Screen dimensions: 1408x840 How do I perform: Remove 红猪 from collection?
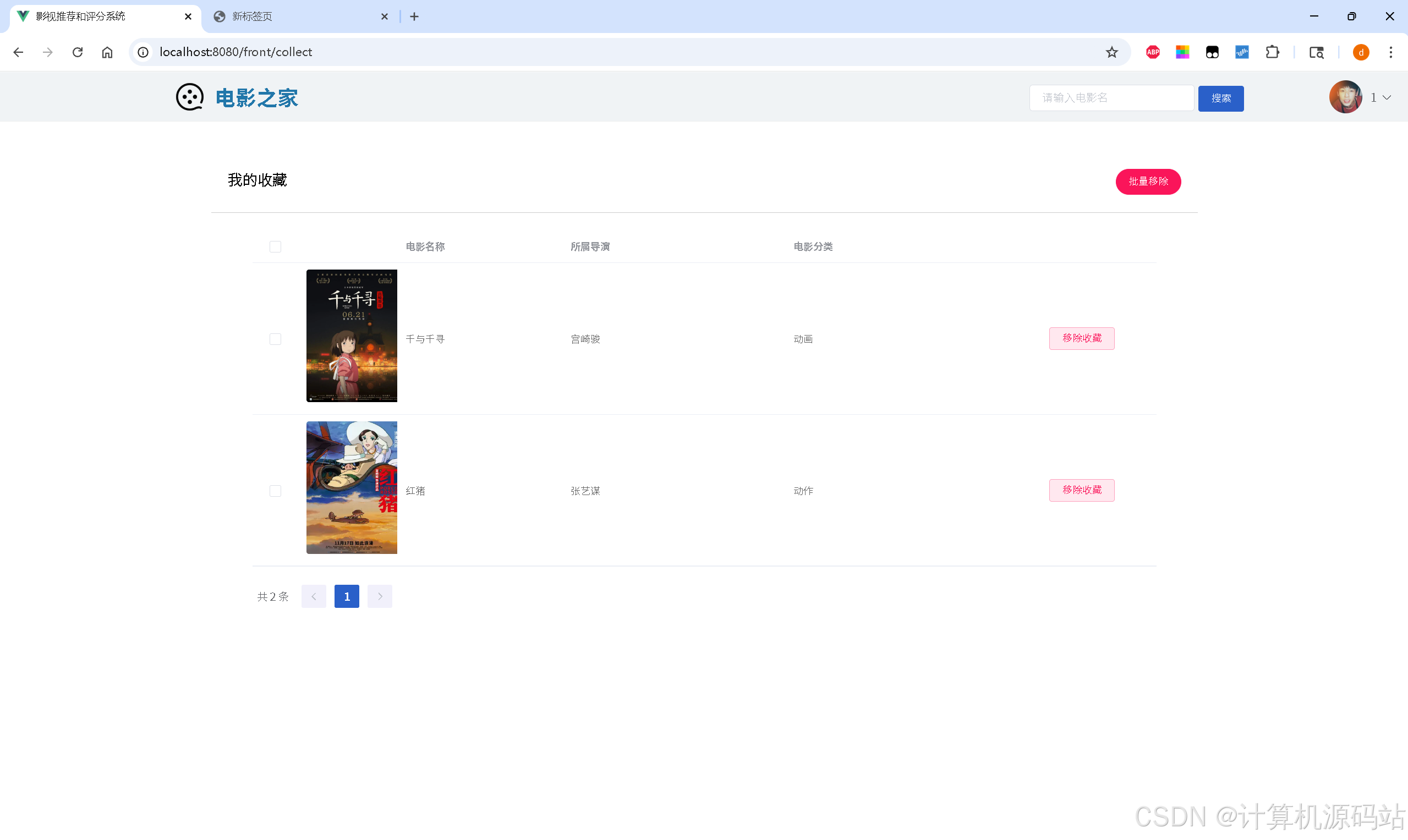coord(1081,490)
